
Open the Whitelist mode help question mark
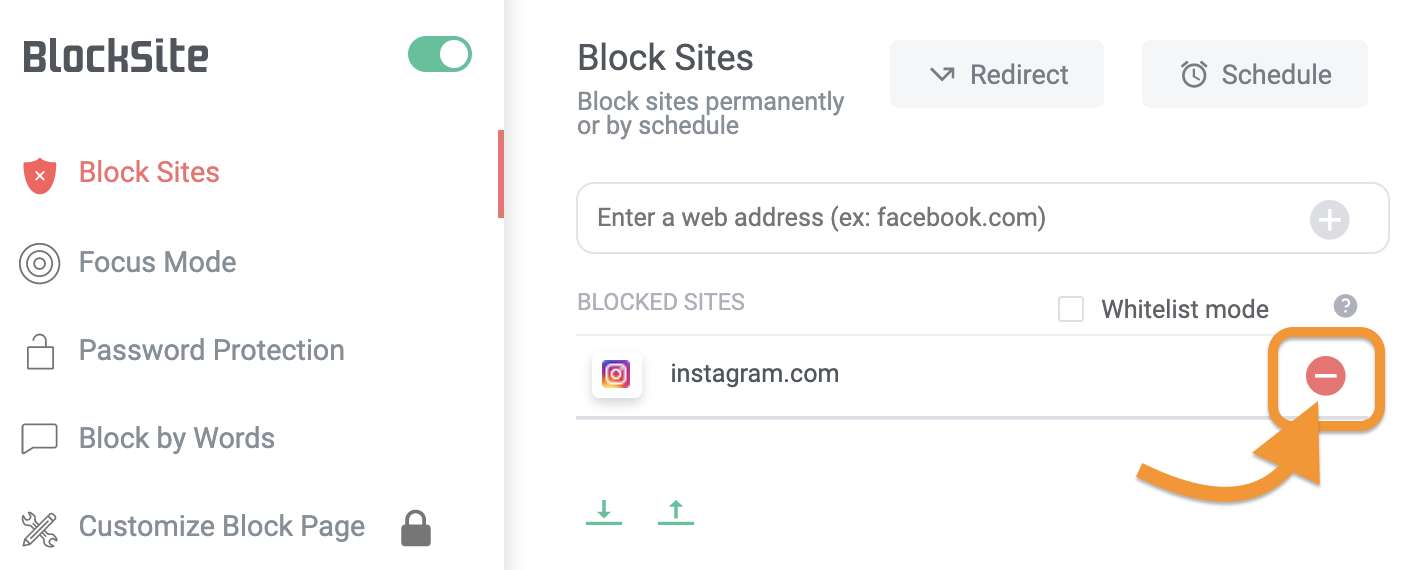(x=1345, y=307)
